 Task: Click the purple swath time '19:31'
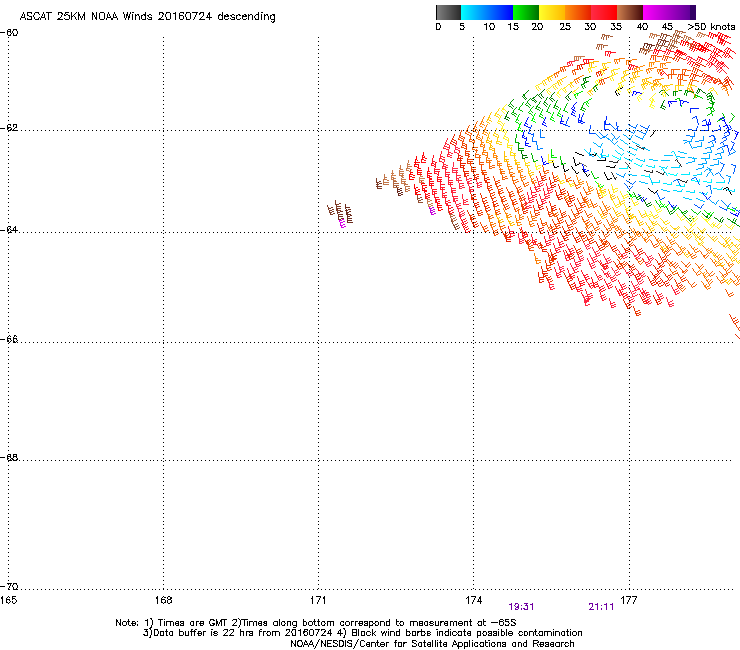click(521, 607)
